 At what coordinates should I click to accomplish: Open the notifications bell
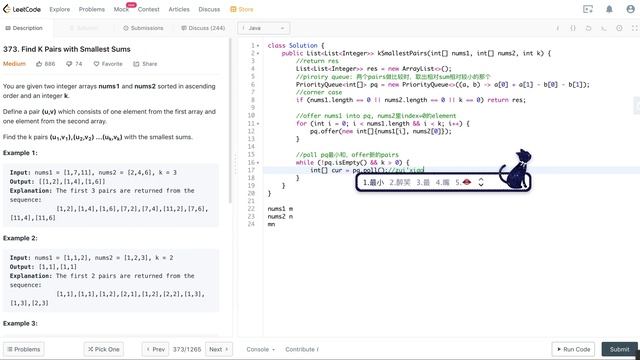[x=609, y=9]
